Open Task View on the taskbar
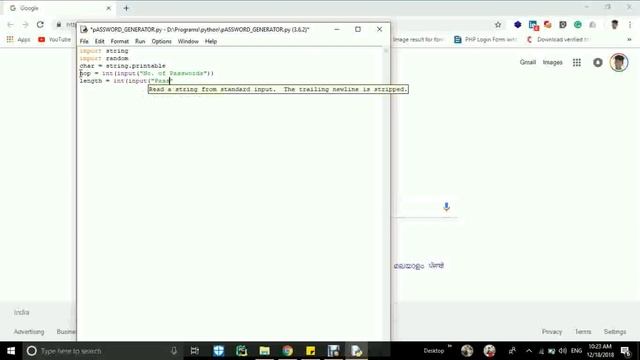 (x=195, y=351)
